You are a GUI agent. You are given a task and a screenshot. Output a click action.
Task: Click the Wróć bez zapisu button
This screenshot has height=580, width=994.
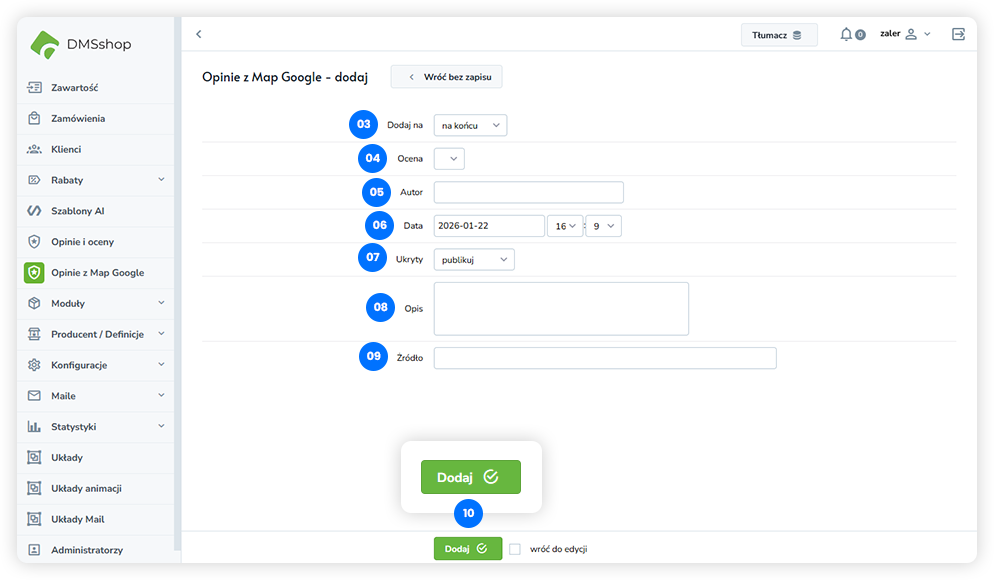[x=447, y=77]
